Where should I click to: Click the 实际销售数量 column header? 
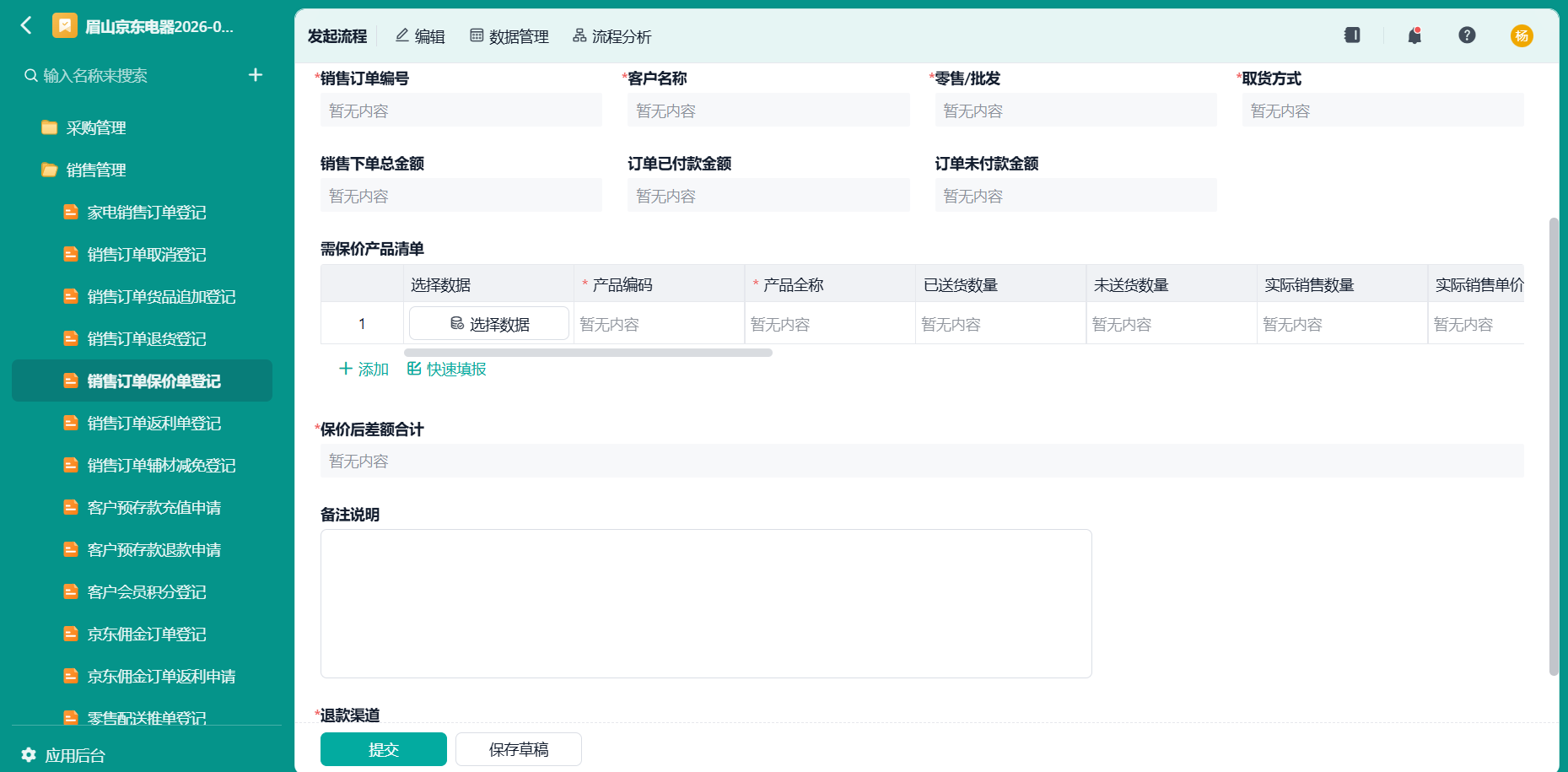point(1342,284)
